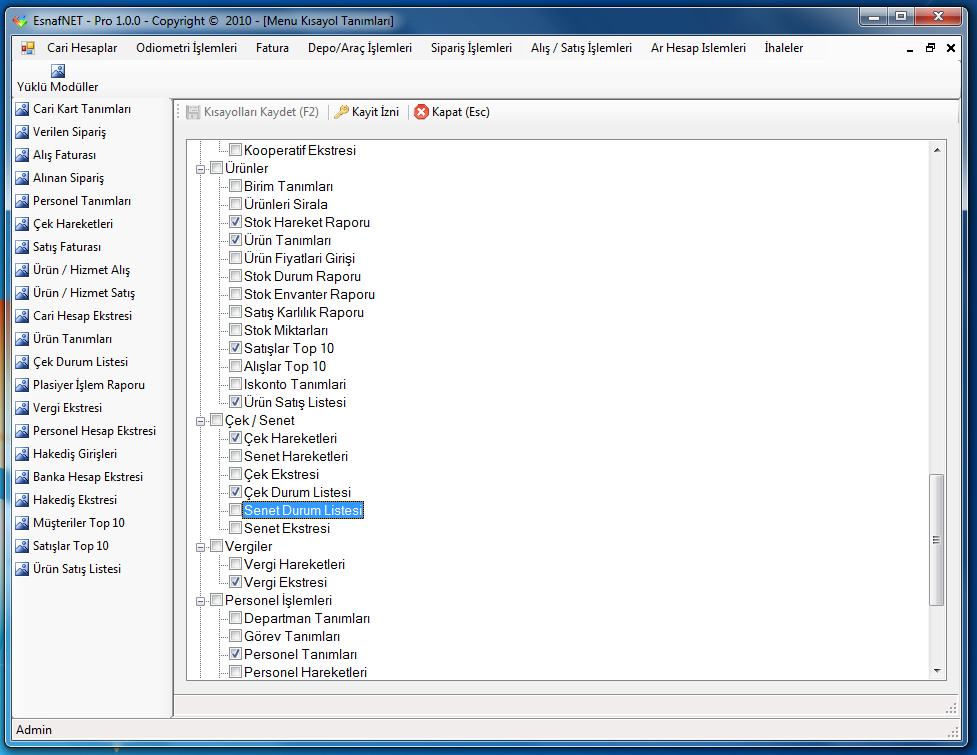
Task: Open Çek Hareketleri sidebar icon
Action: [22, 224]
